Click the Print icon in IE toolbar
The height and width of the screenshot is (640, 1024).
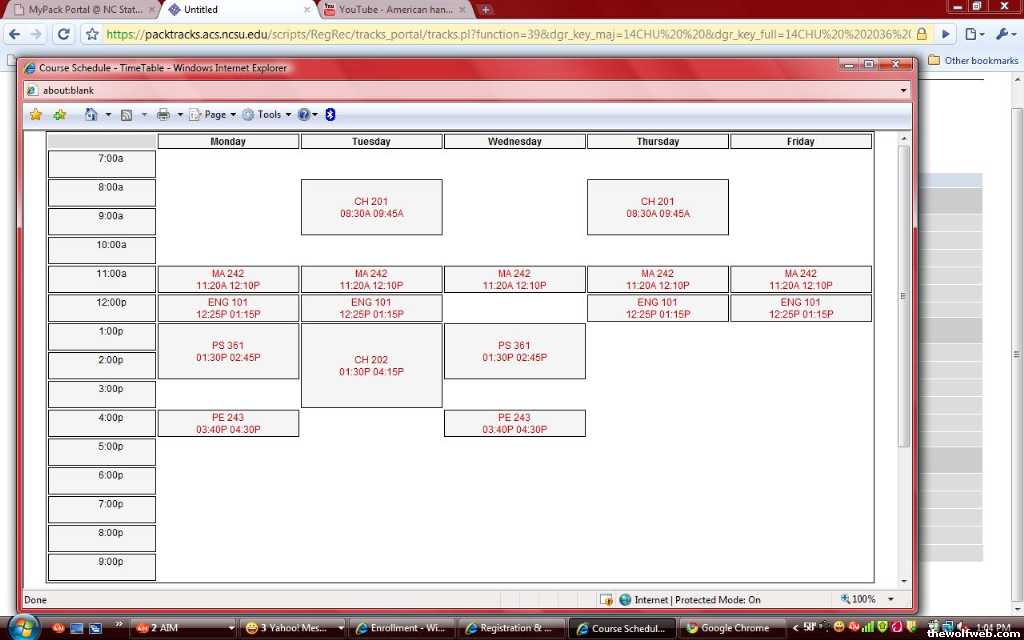pyautogui.click(x=163, y=115)
